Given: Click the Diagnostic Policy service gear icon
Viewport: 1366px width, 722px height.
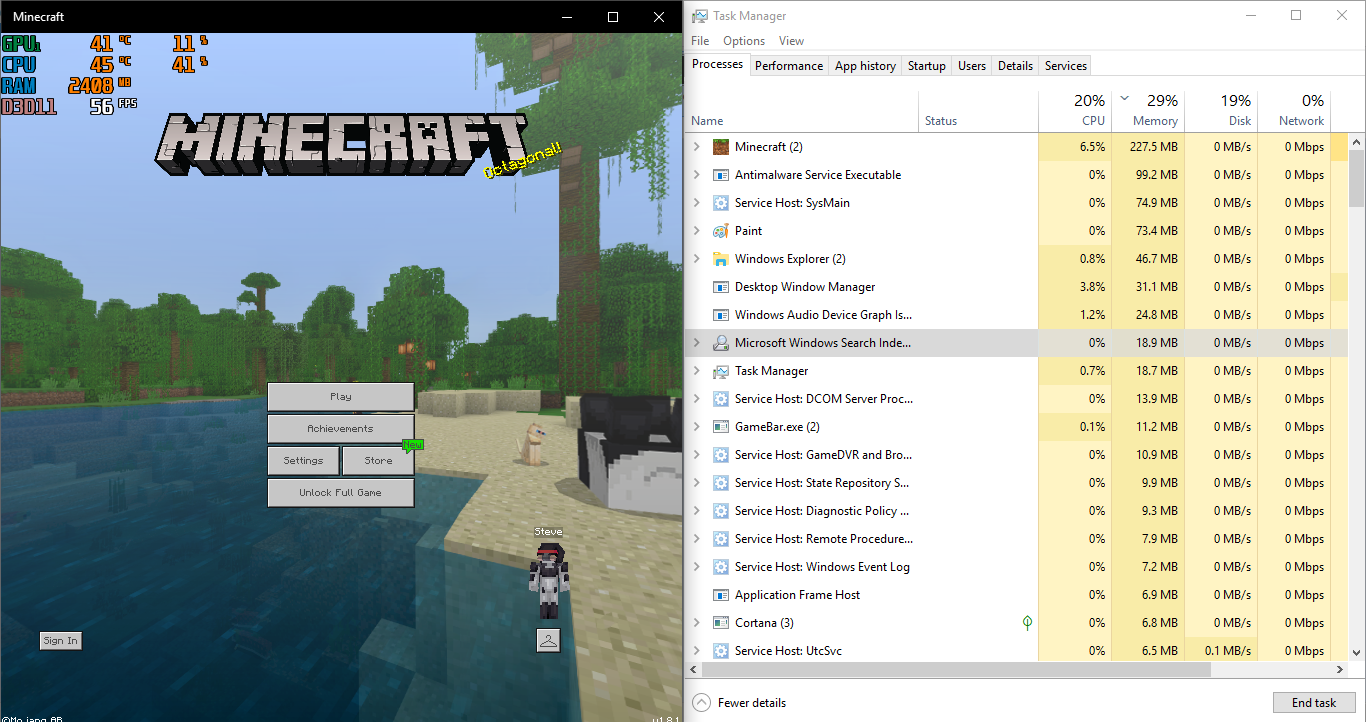Looking at the screenshot, I should pyautogui.click(x=720, y=511).
